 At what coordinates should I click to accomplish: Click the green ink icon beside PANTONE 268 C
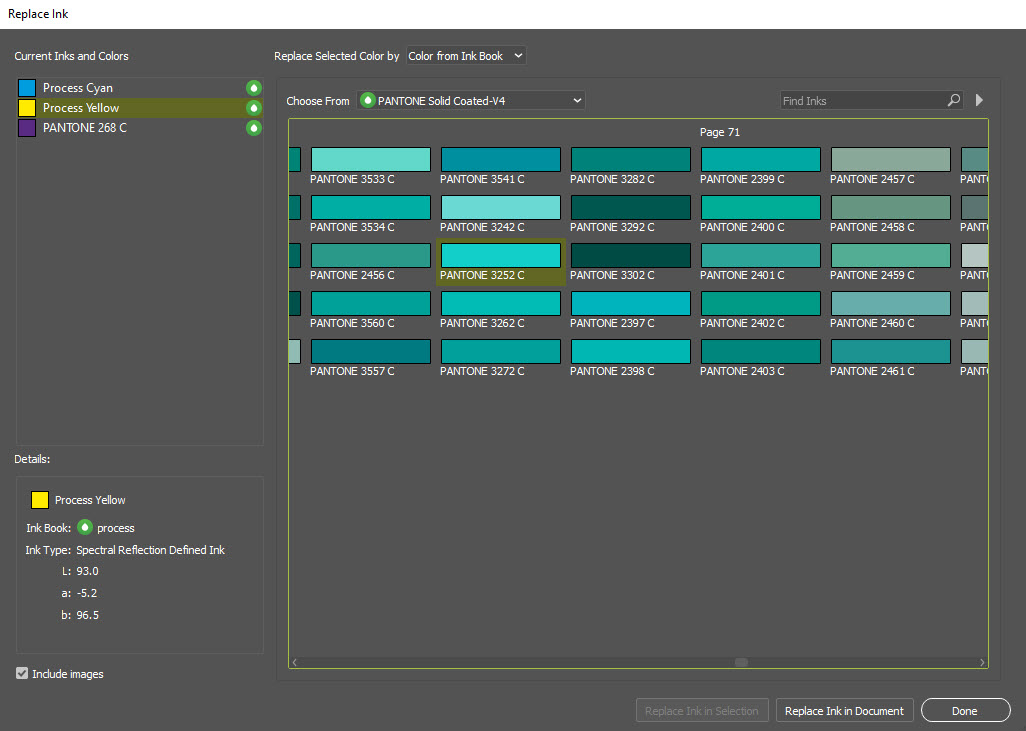click(x=254, y=128)
